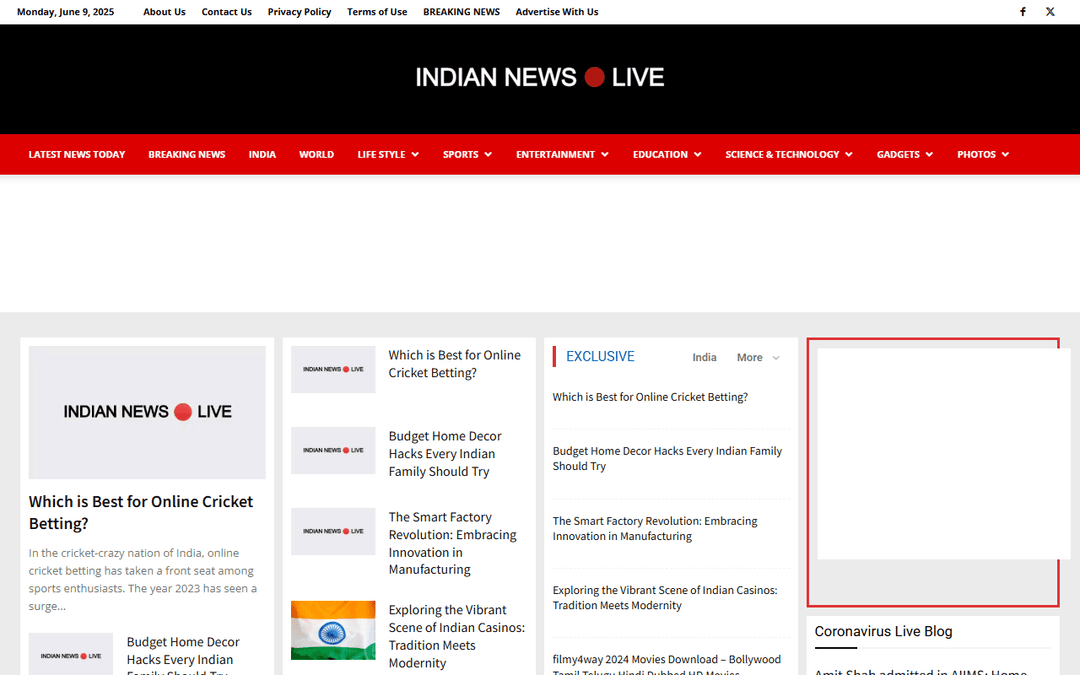Select World in red navigation bar
This screenshot has width=1080, height=675.
click(x=316, y=154)
